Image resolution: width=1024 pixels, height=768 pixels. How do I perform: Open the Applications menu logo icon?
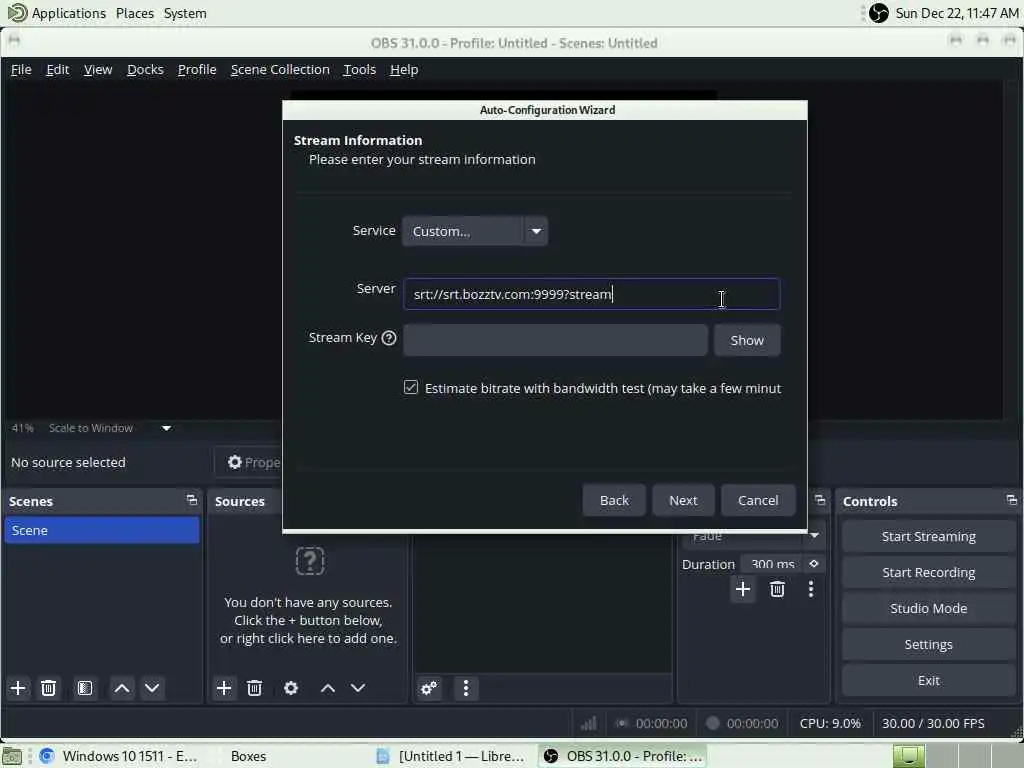pos(17,12)
